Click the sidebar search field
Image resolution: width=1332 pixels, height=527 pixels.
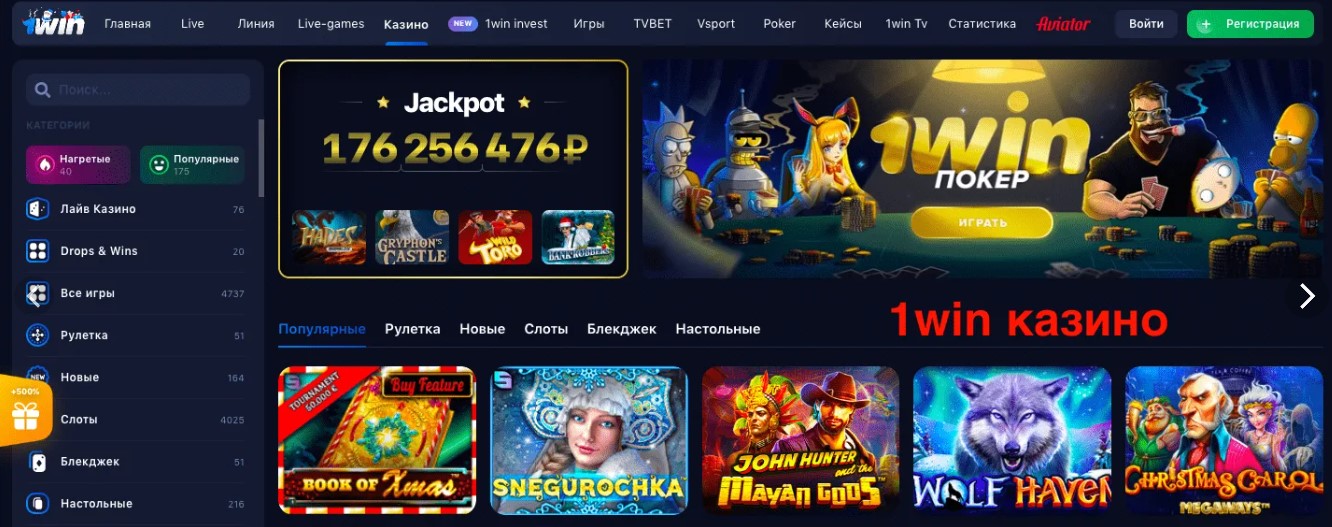(138, 90)
